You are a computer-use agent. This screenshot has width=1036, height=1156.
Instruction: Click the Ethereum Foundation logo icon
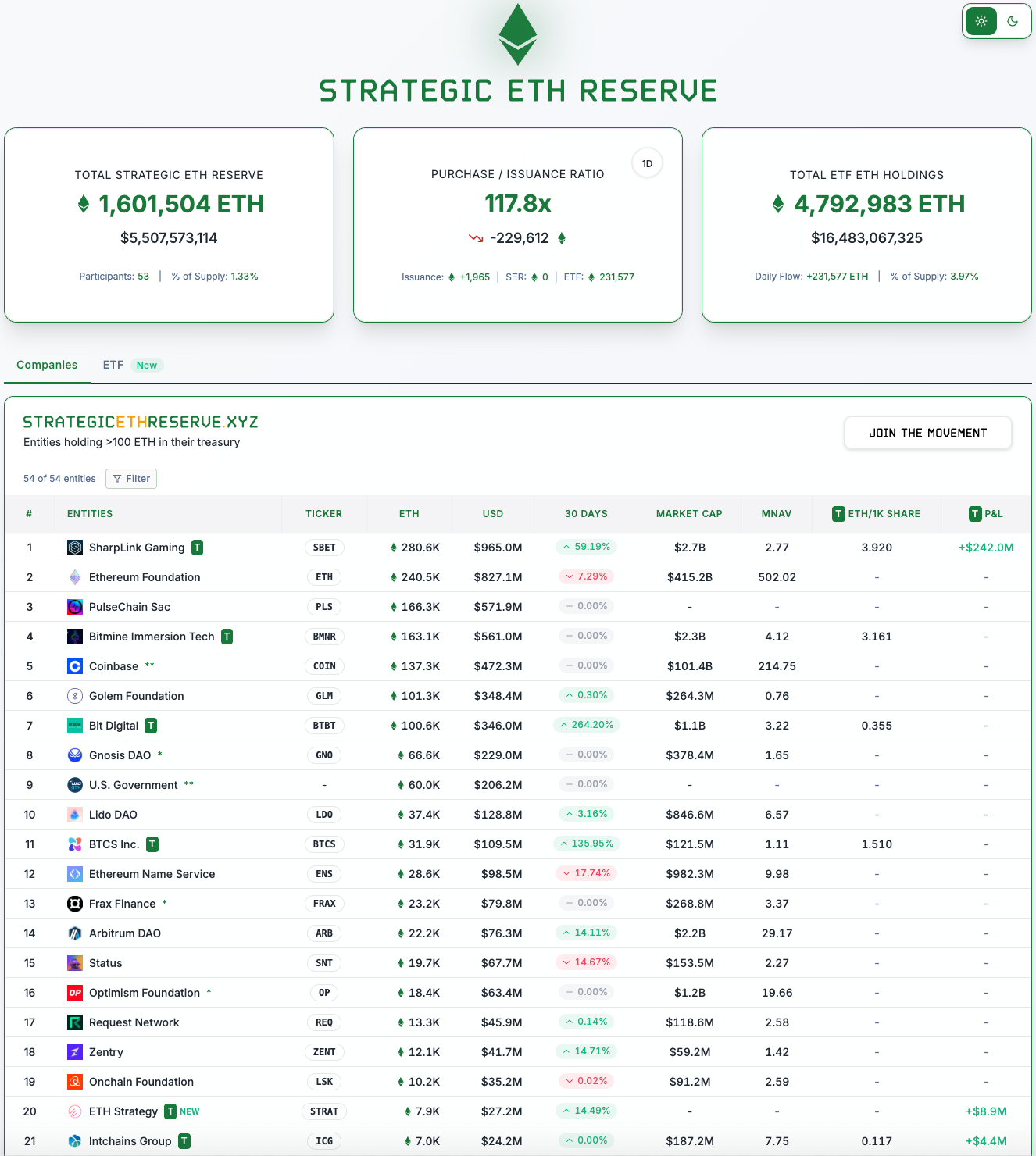click(x=75, y=577)
